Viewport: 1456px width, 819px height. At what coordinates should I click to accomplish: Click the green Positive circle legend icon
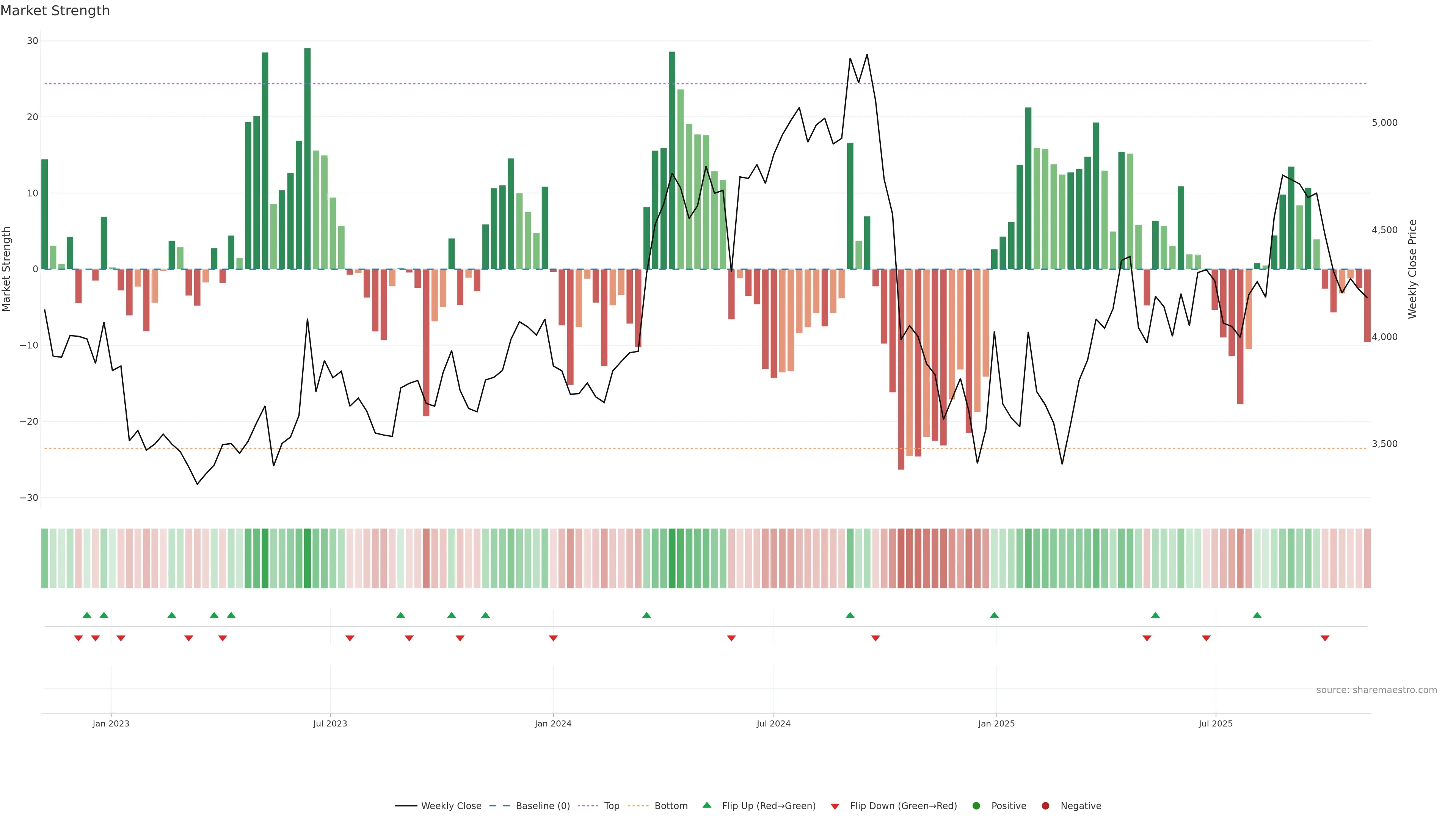[x=976, y=806]
